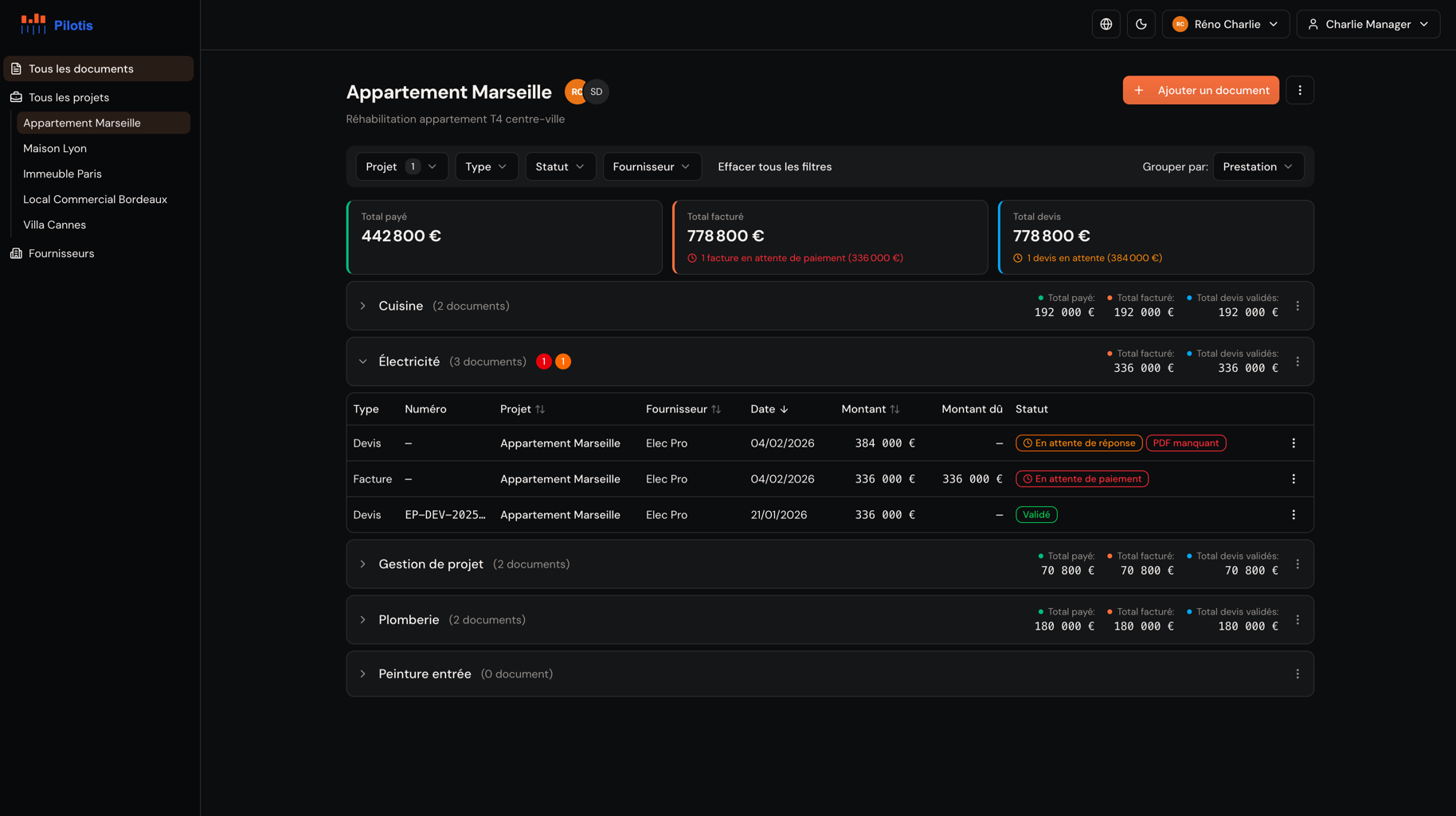Toggle dark mode moon icon

tap(1141, 24)
